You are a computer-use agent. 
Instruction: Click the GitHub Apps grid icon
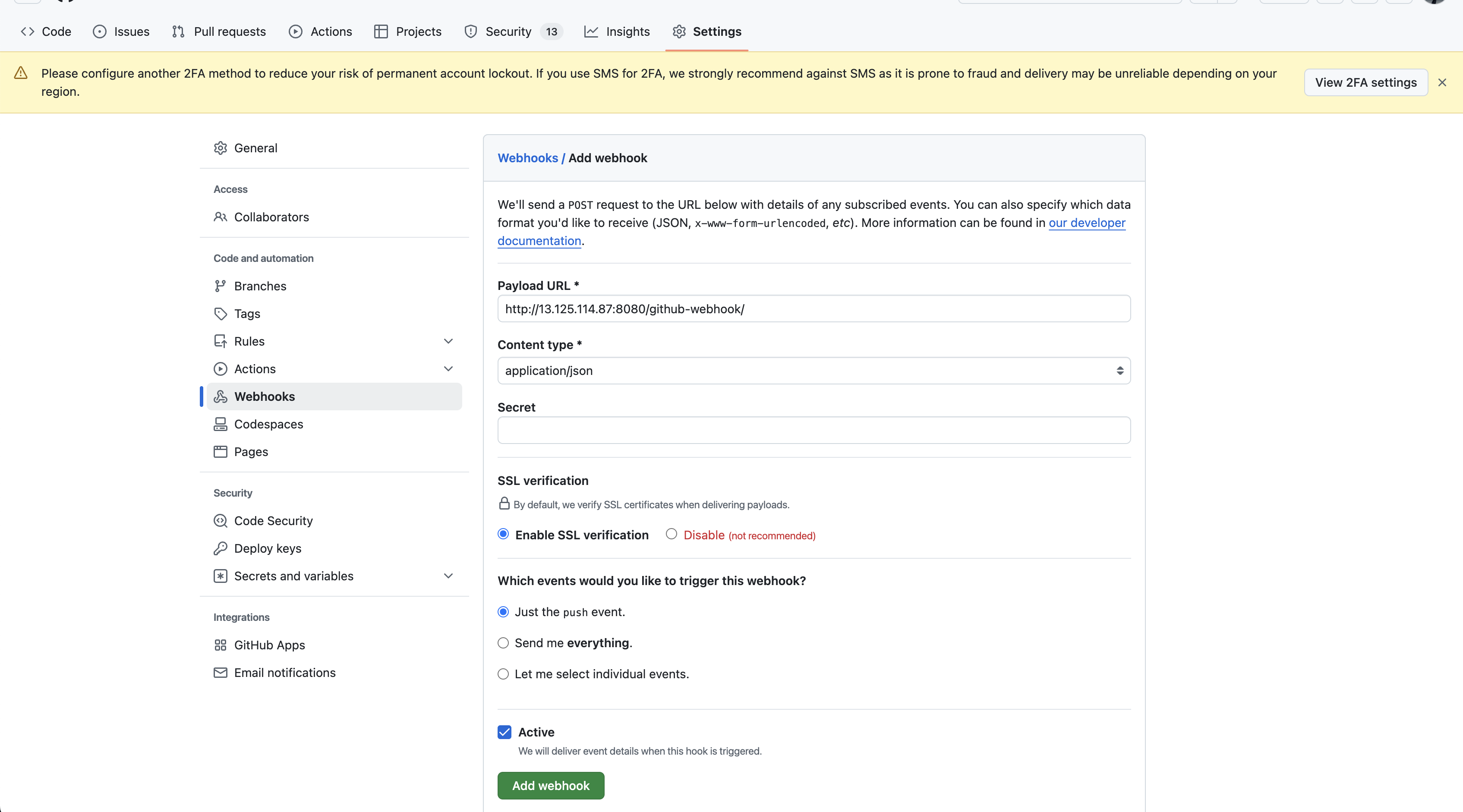[x=221, y=645]
